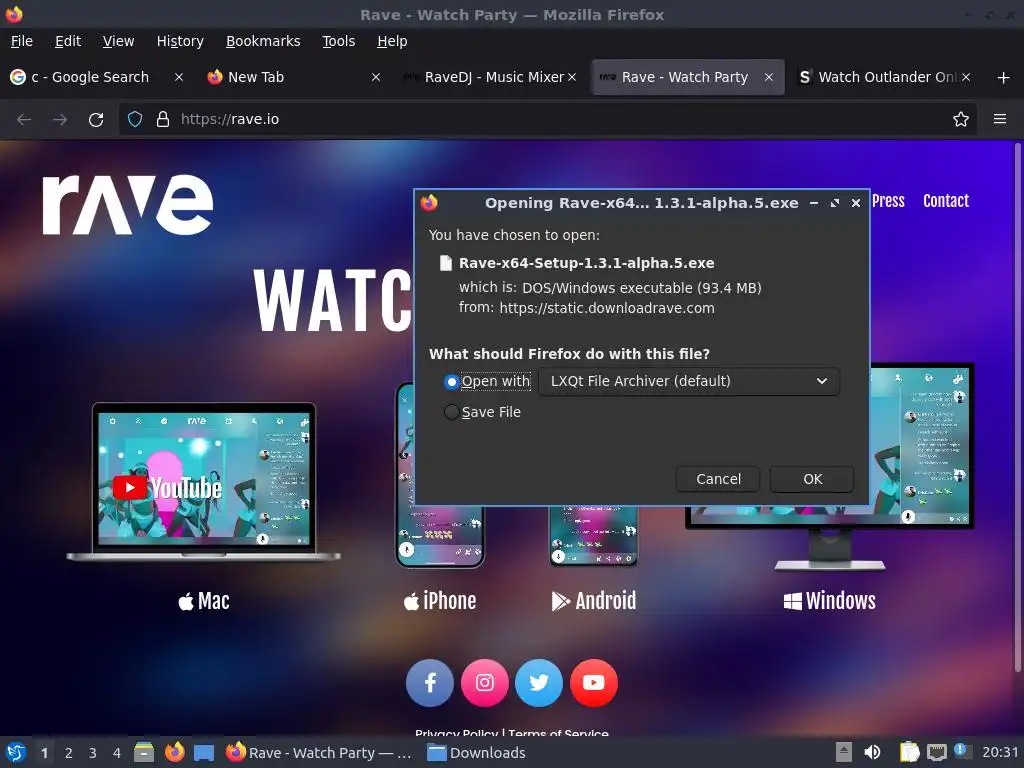Viewport: 1024px width, 768px height.
Task: Open the Twitter social icon
Action: [539, 682]
